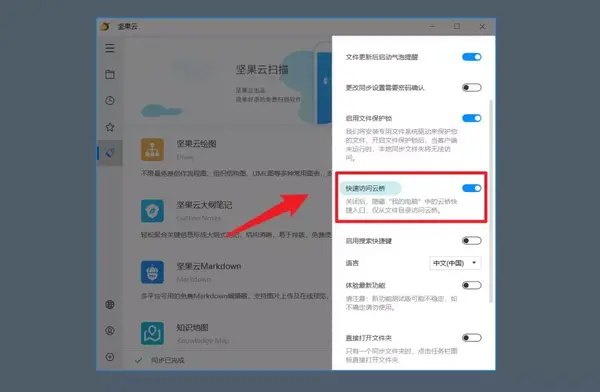Open the hamburger menu in the sidebar
Viewport: 600px width, 392px height.
[110, 48]
